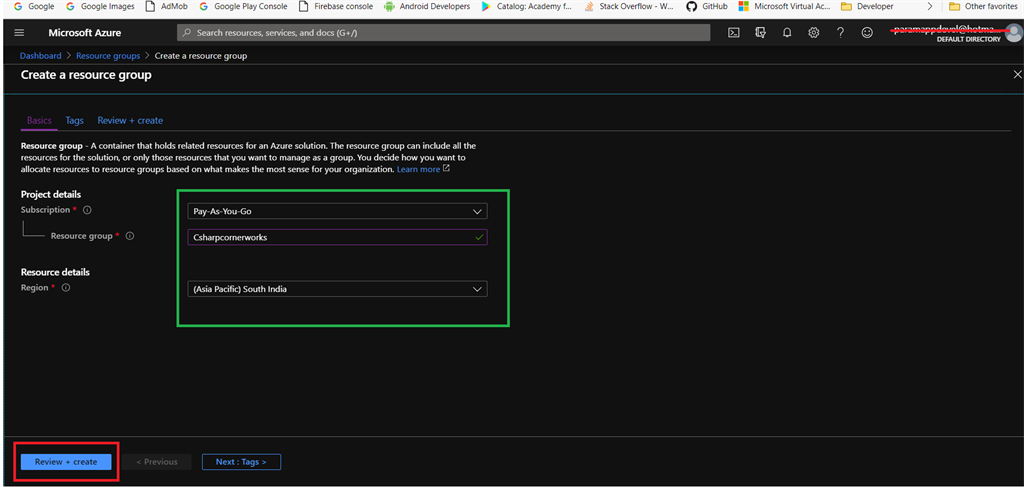Open the Notifications bell
1024x487 pixels.
tap(787, 33)
